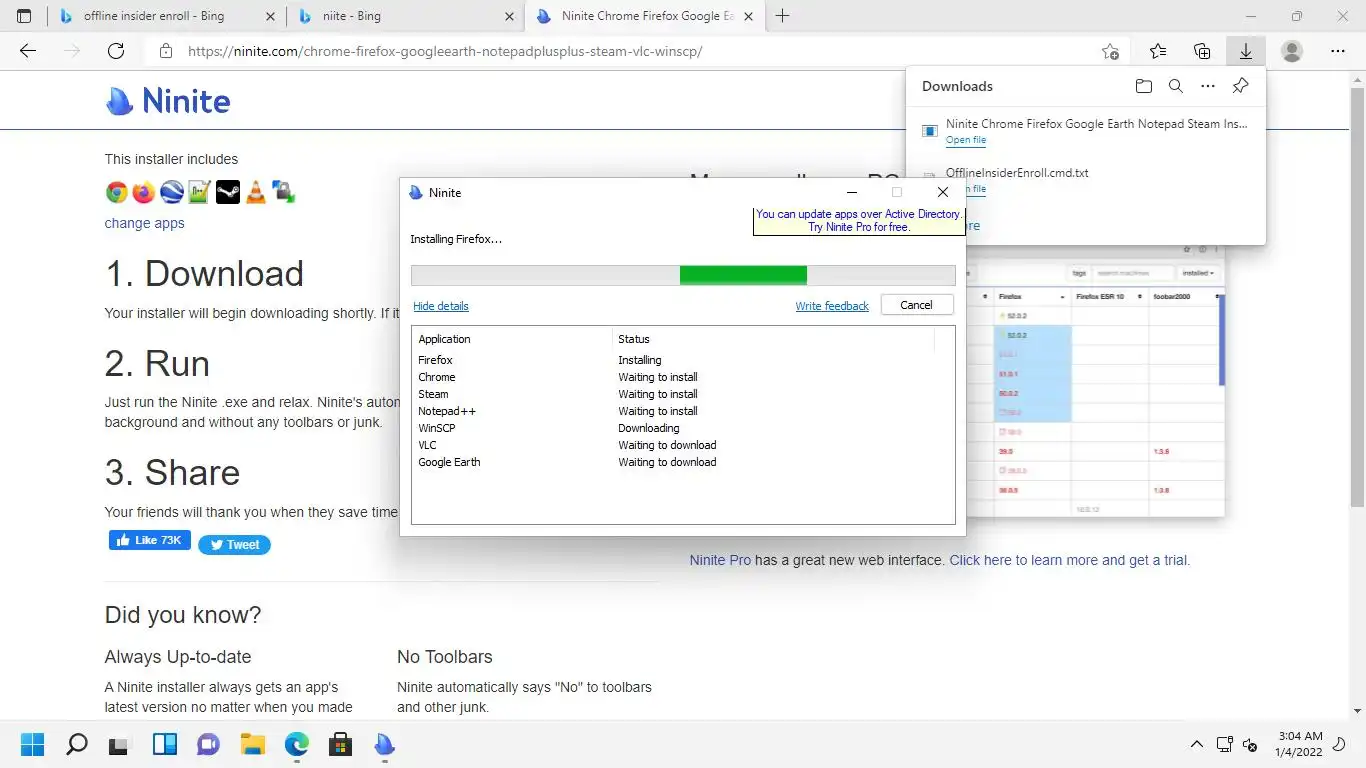Open Microsoft Store from the taskbar

coord(340,744)
